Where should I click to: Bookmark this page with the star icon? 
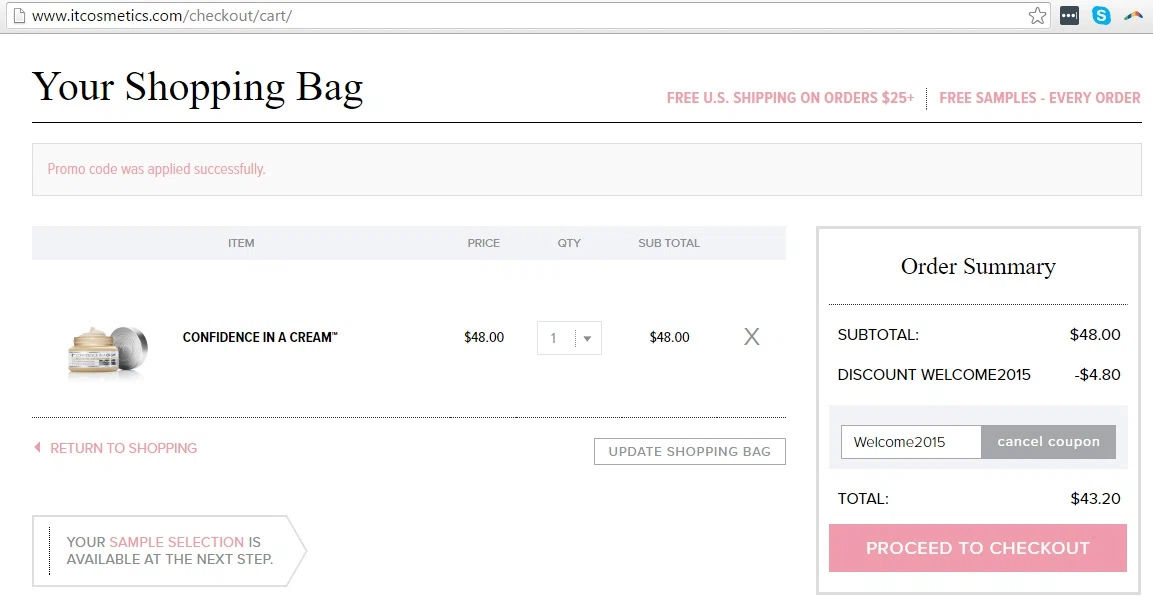pyautogui.click(x=1037, y=15)
